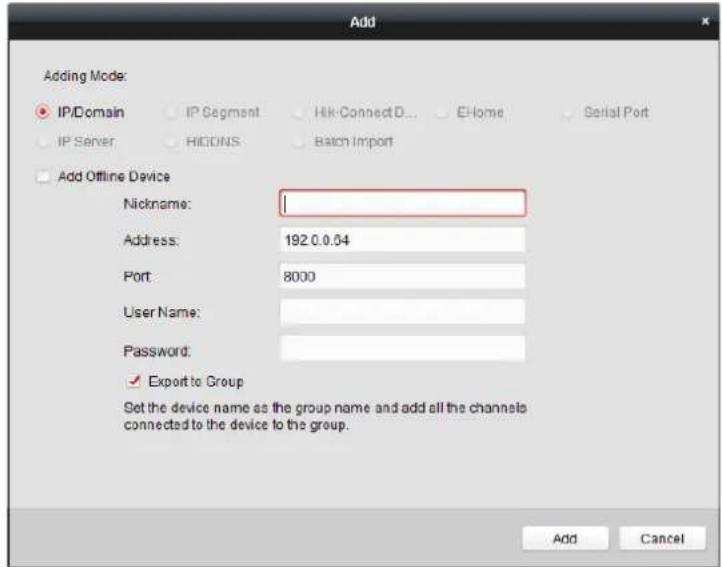The height and width of the screenshot is (567, 723).
Task: Choose the Batch Import adding mode
Action: pos(298,142)
